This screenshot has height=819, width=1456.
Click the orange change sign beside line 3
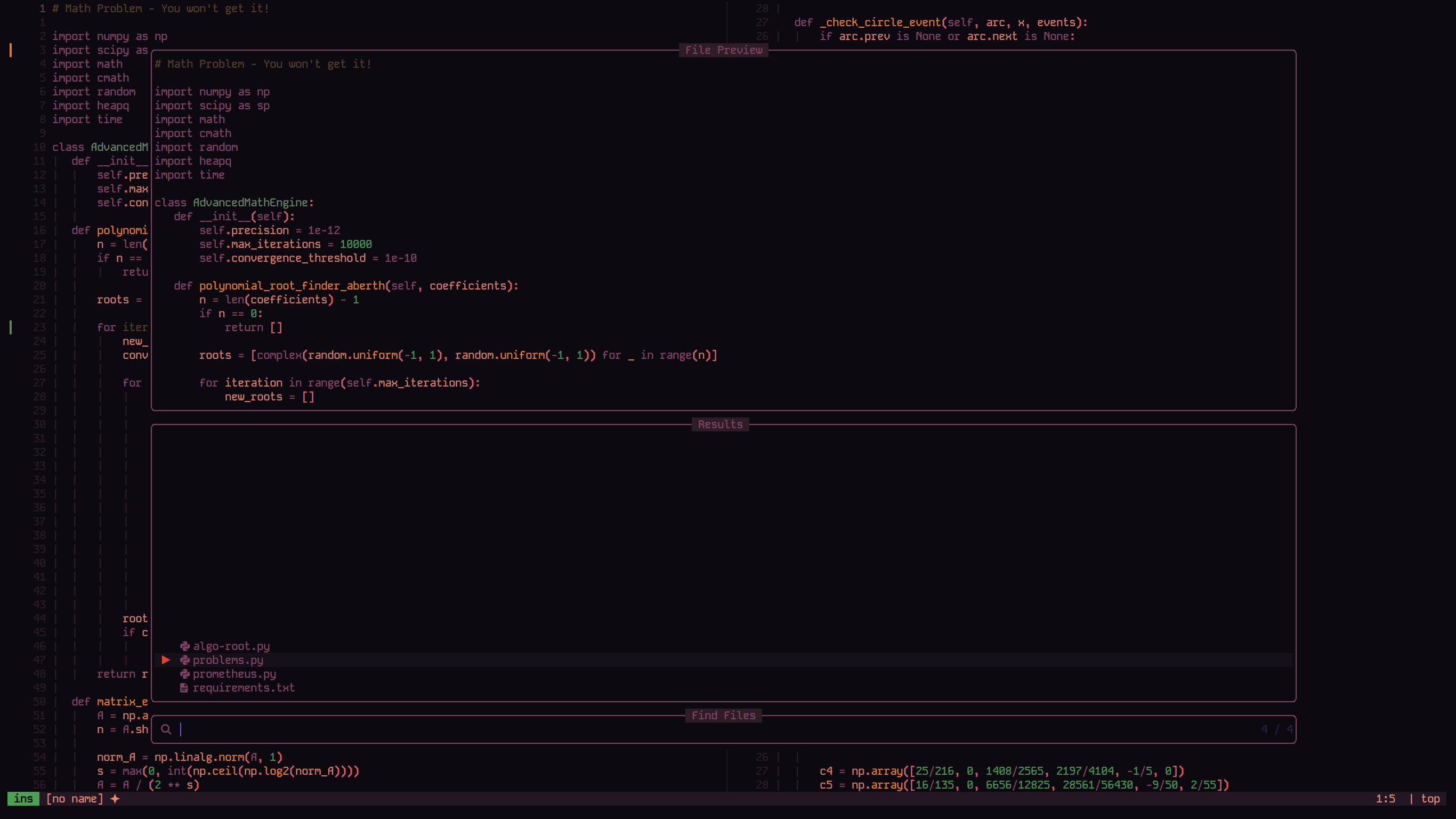(11, 50)
